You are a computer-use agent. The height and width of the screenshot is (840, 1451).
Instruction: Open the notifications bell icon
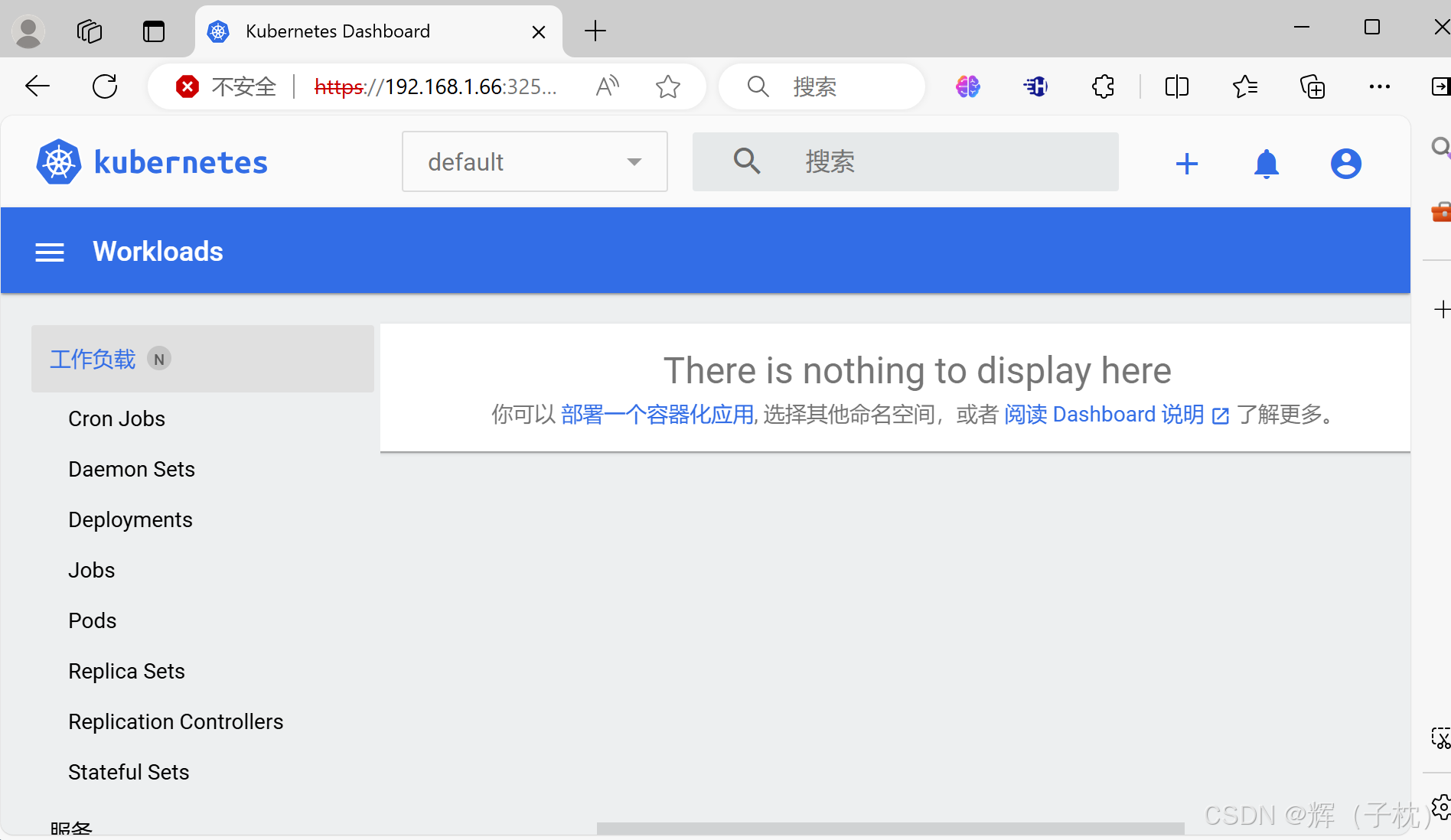pos(1267,164)
